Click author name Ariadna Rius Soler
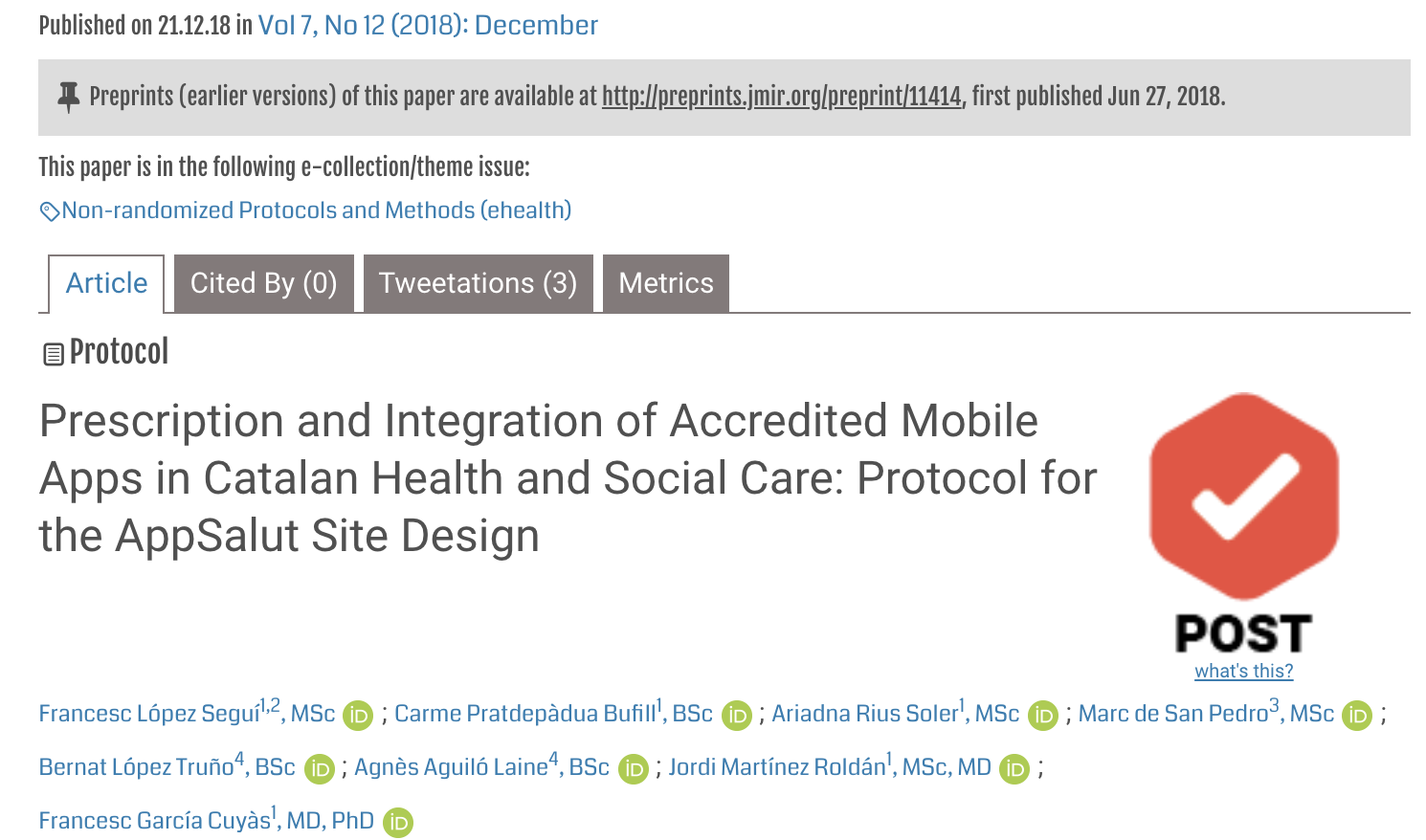The width and height of the screenshot is (1426, 840). (x=864, y=715)
